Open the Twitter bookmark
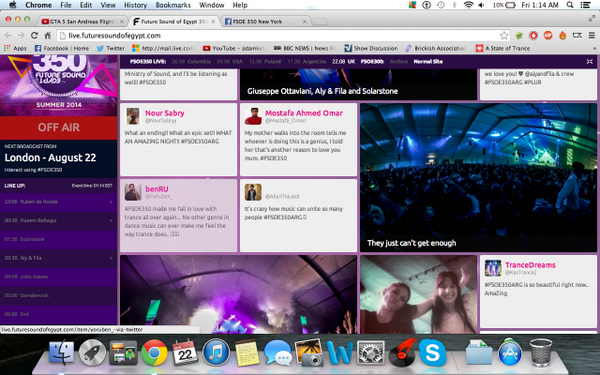This screenshot has height=375, width=600. [111, 48]
